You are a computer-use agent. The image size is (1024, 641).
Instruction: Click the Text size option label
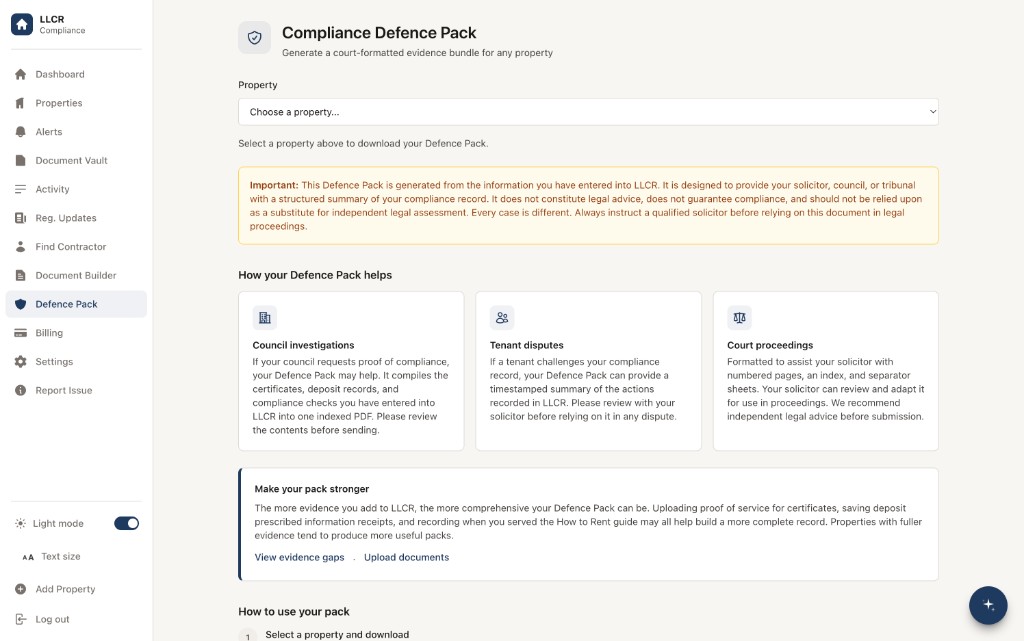click(61, 557)
